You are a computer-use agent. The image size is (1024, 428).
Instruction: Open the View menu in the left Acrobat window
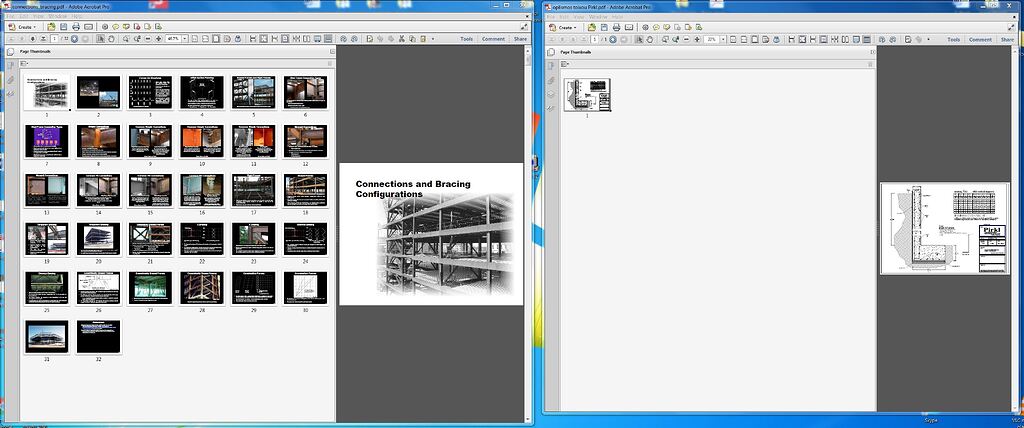[x=36, y=17]
